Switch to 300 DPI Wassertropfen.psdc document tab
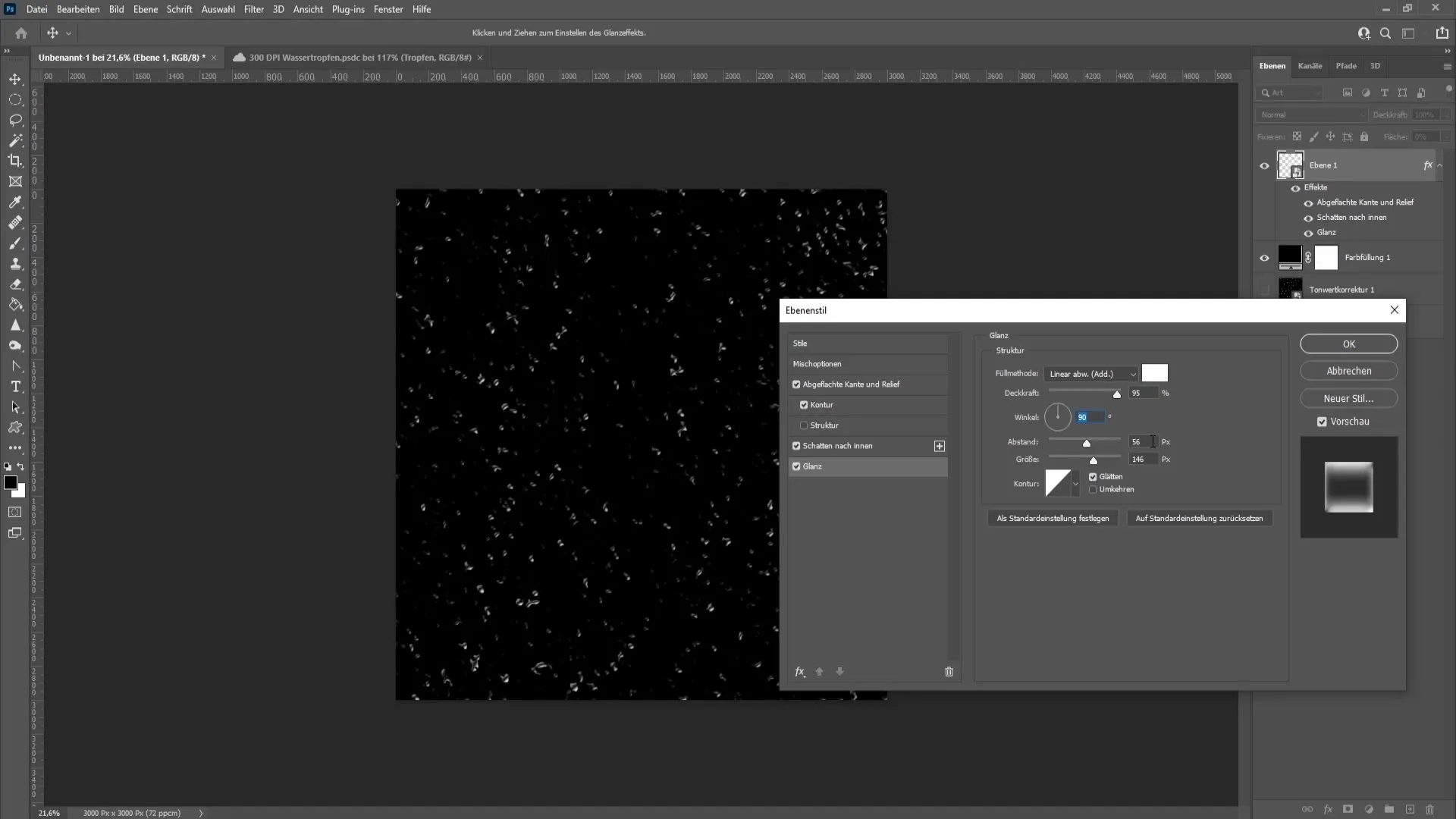 coord(360,58)
